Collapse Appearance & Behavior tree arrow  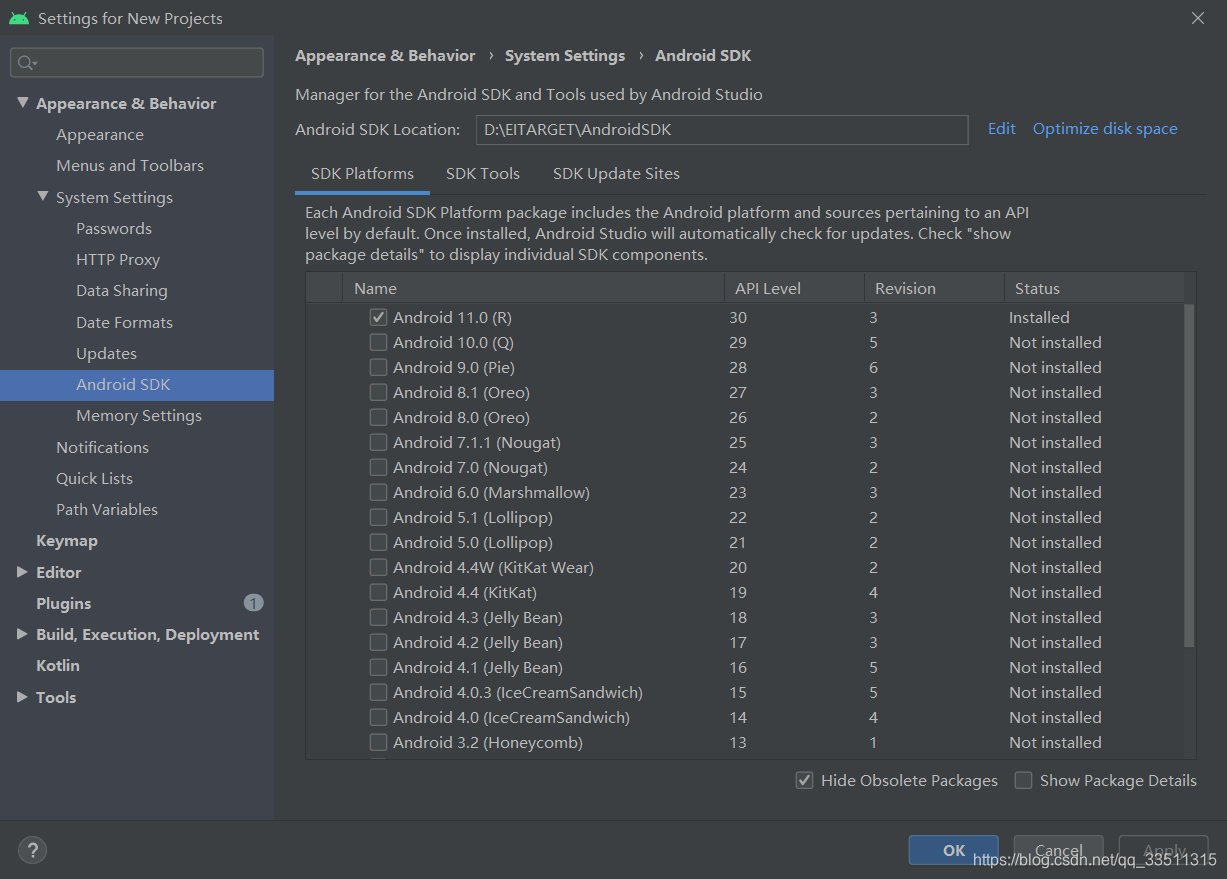point(22,103)
